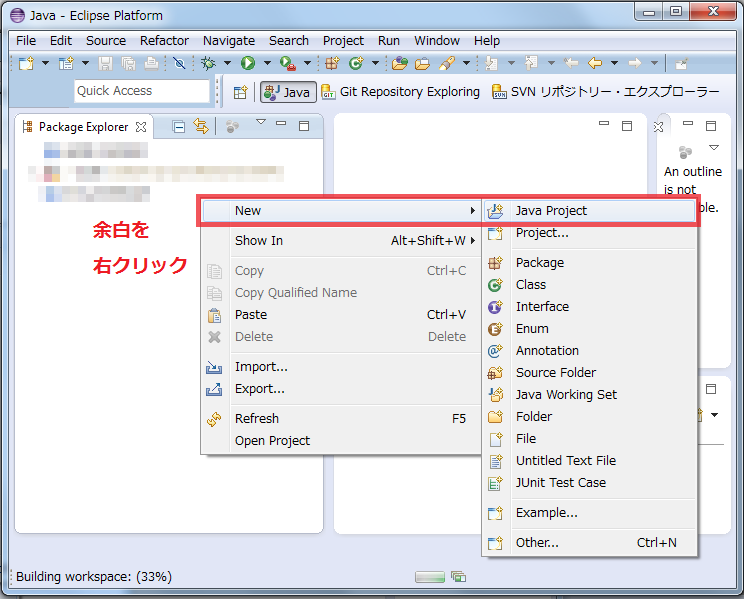This screenshot has width=744, height=599.
Task: Open the Source menu
Action: point(106,41)
